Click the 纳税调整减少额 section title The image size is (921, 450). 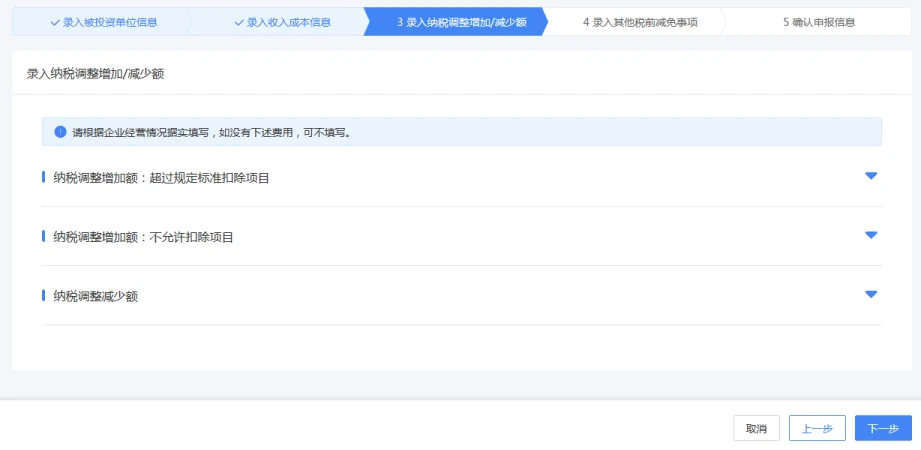pos(96,297)
